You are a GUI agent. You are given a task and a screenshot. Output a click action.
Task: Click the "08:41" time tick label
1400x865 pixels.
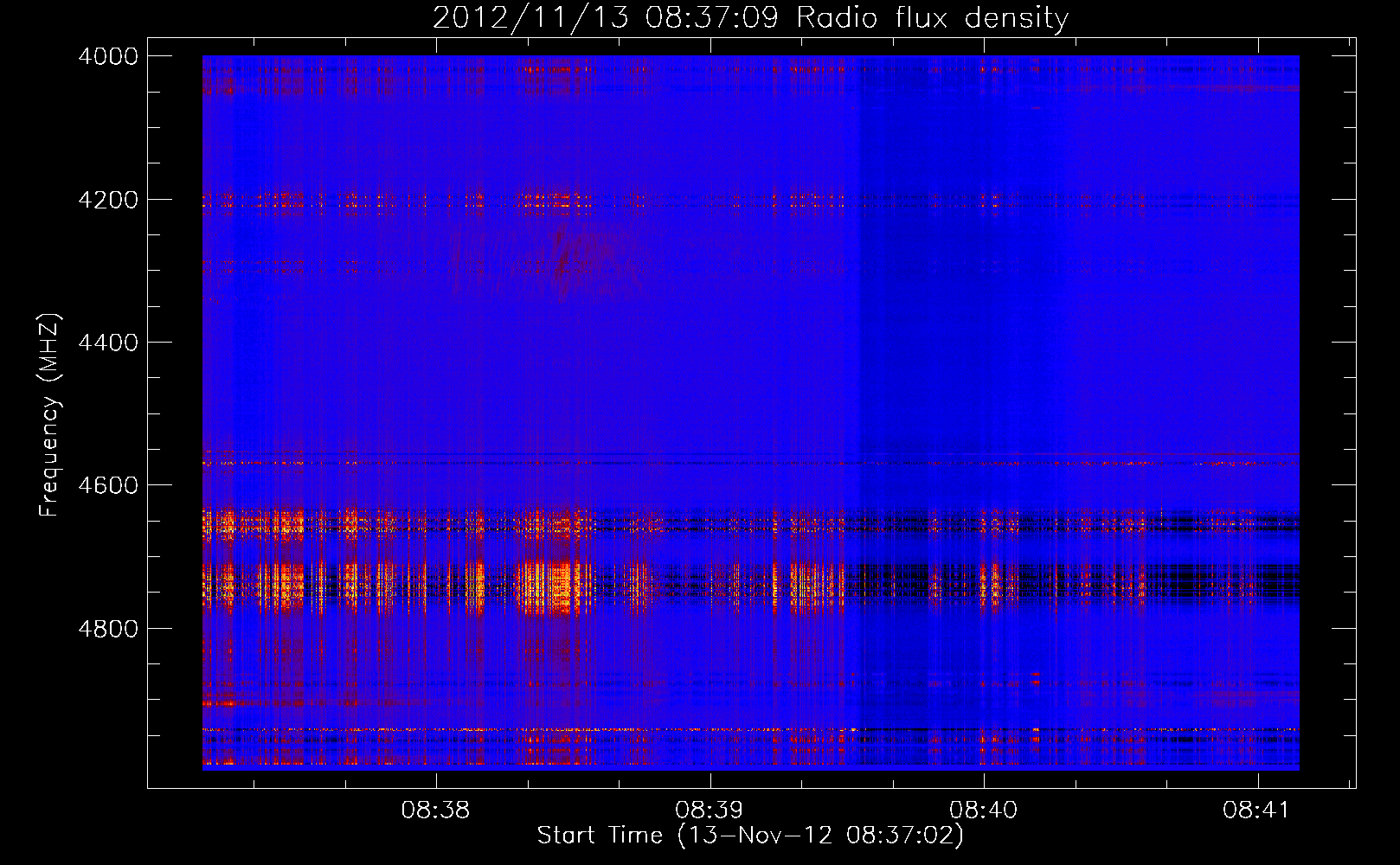coord(1256,811)
